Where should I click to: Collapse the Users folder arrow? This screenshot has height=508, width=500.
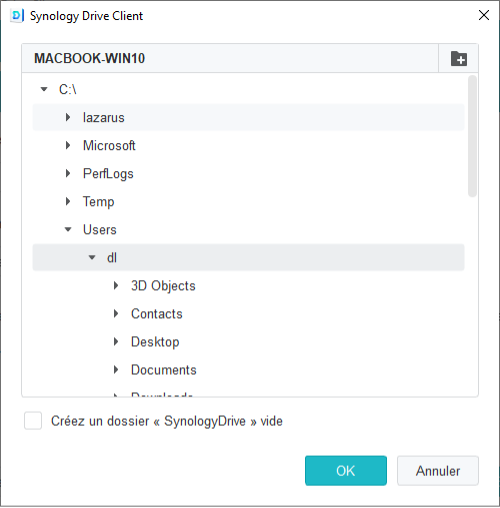click(x=68, y=229)
